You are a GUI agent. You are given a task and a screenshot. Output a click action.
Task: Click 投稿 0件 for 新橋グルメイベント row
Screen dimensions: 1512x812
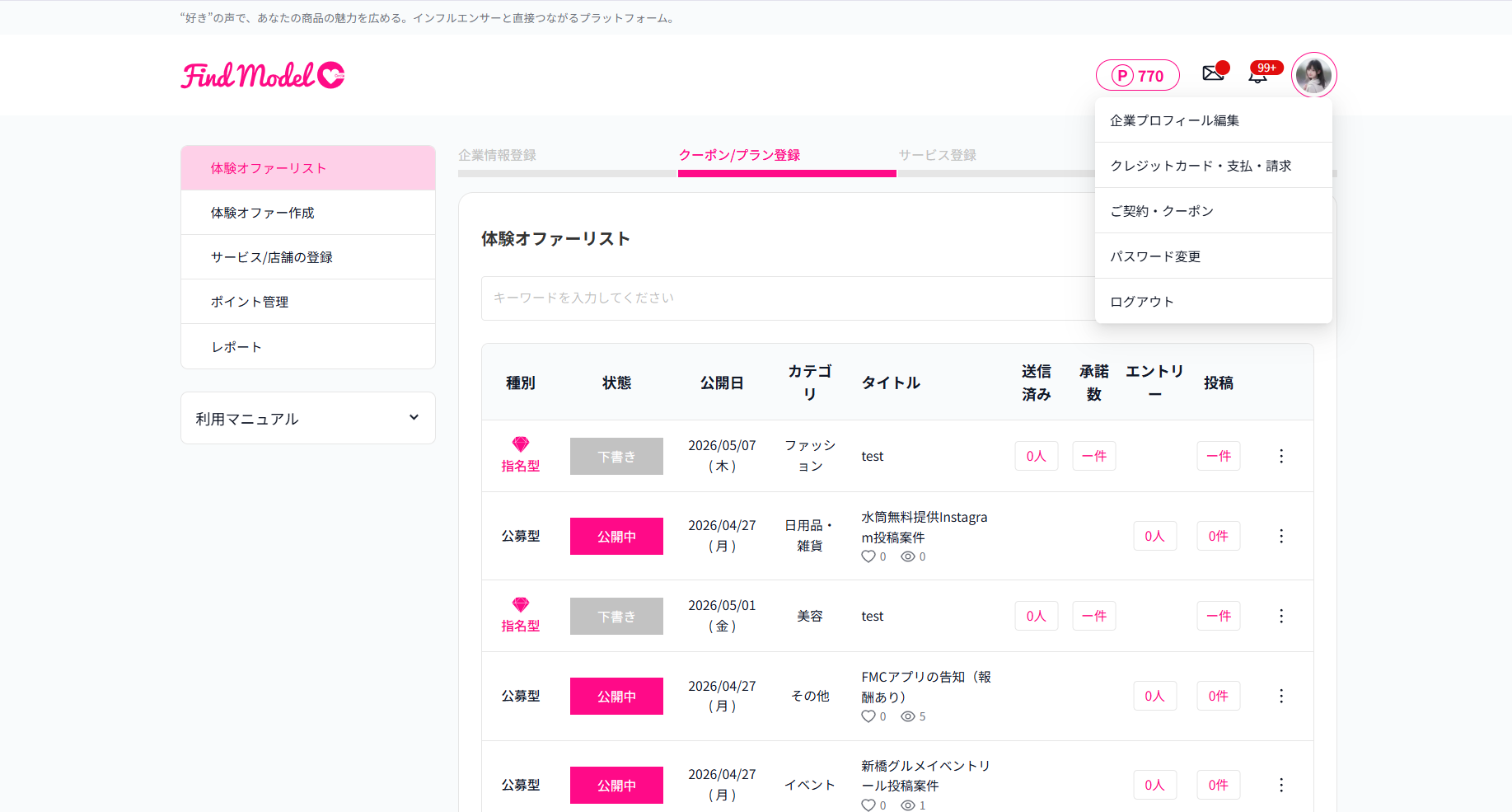tap(1219, 785)
